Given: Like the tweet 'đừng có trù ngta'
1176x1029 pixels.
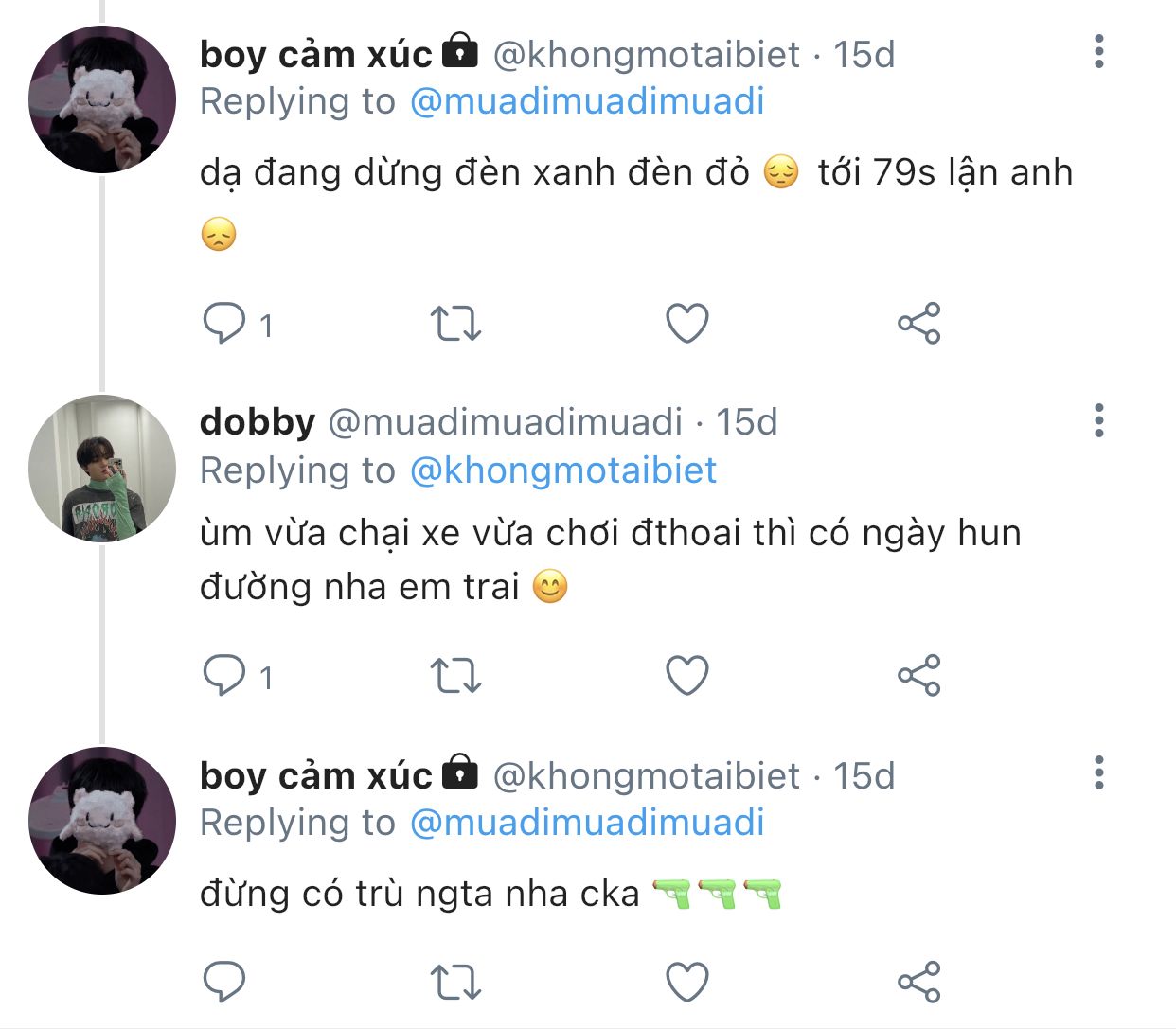Looking at the screenshot, I should click(x=687, y=982).
